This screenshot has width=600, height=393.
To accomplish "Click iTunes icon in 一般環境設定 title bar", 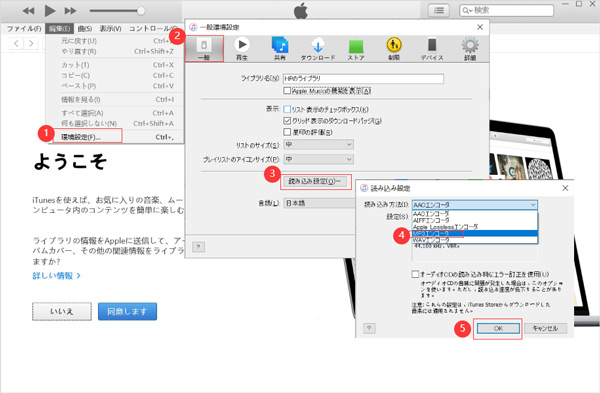I will tap(194, 27).
